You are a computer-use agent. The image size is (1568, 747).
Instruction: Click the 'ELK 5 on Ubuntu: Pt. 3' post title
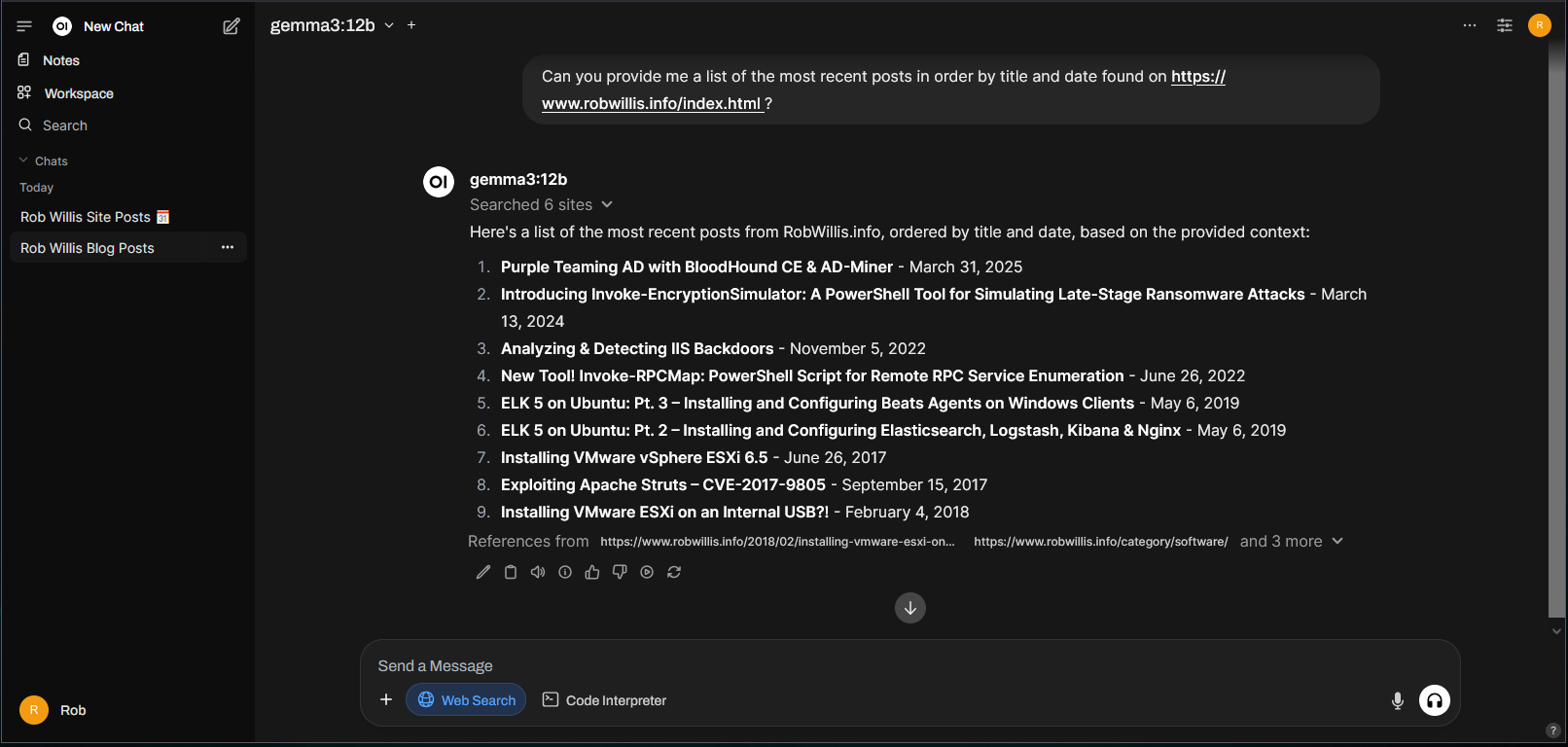(x=818, y=403)
